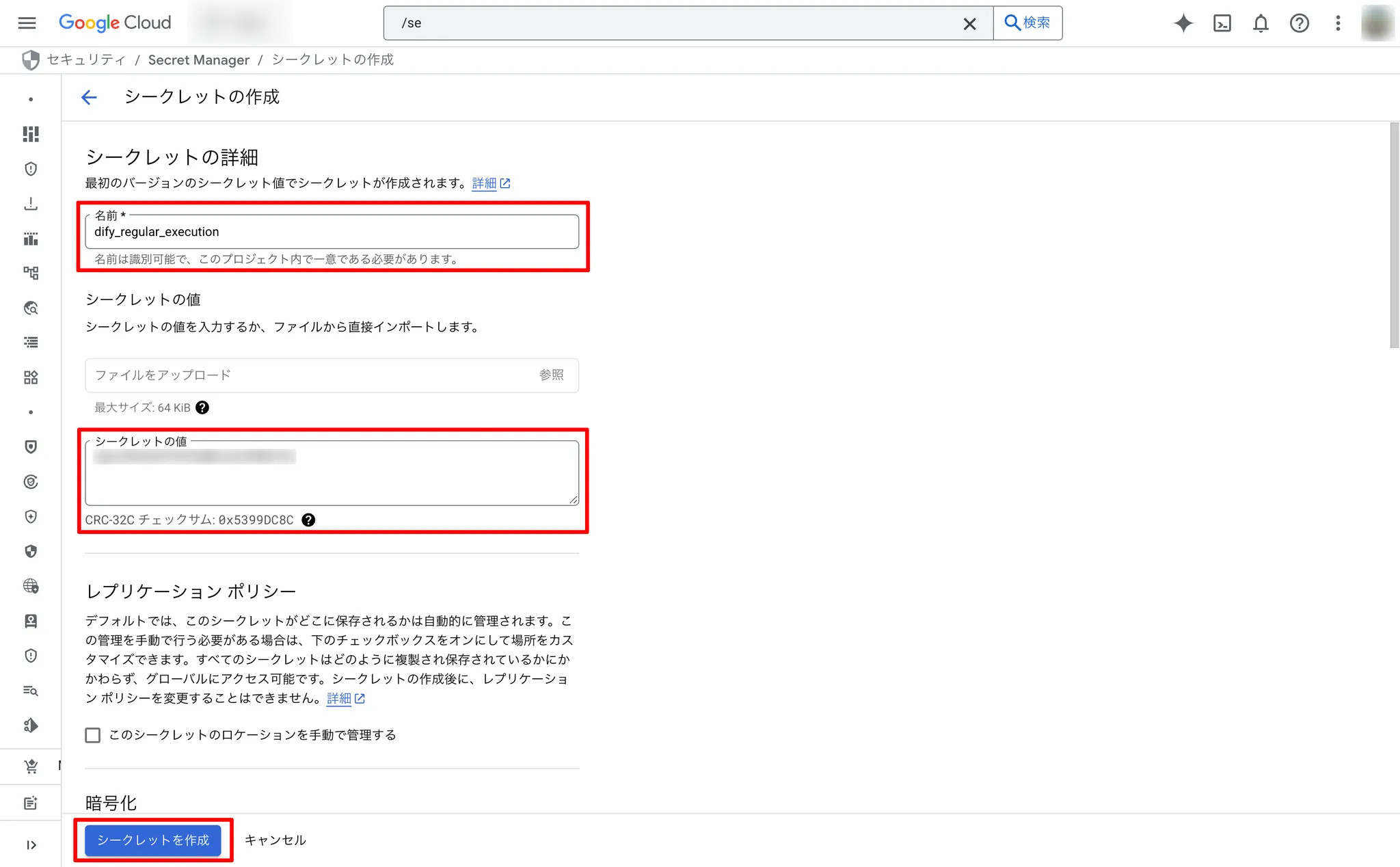Click the 最大サイズ 64 KiB help icon
Image resolution: width=1400 pixels, height=867 pixels.
coord(202,408)
